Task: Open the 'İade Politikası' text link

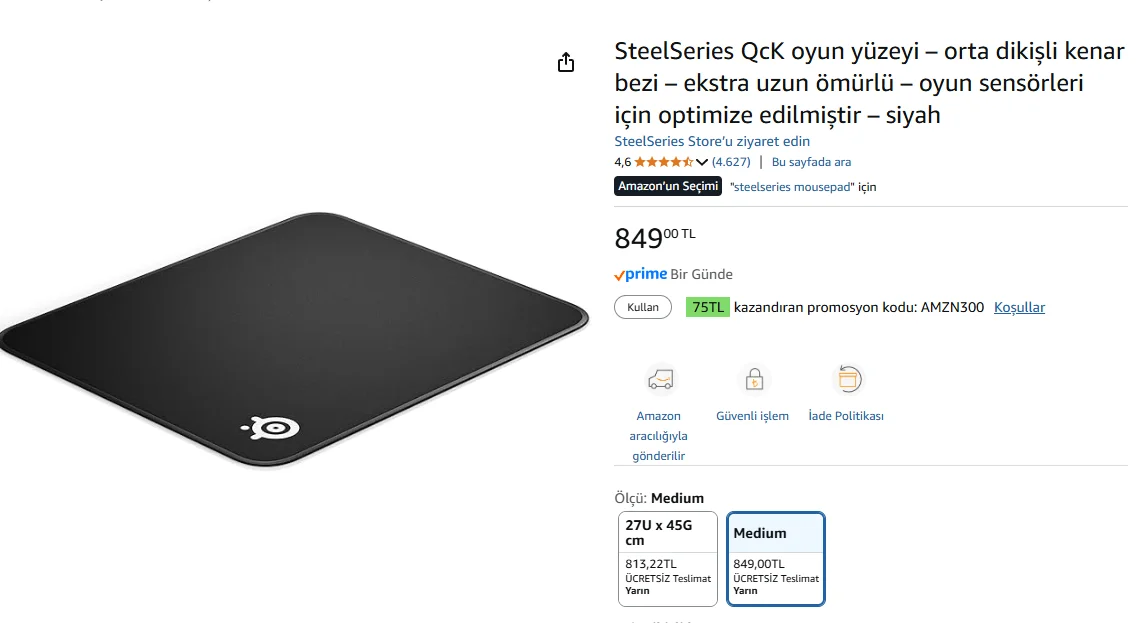Action: tap(846, 416)
